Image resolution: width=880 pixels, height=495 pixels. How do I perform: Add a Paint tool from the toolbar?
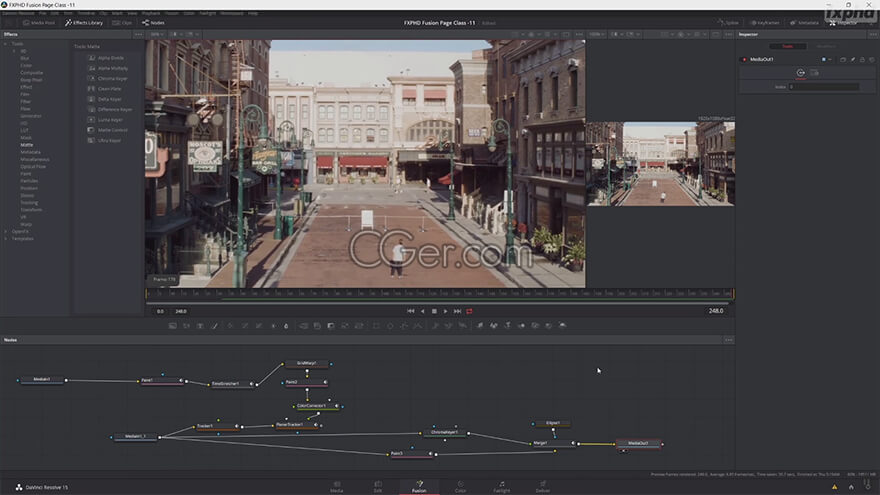pos(214,326)
